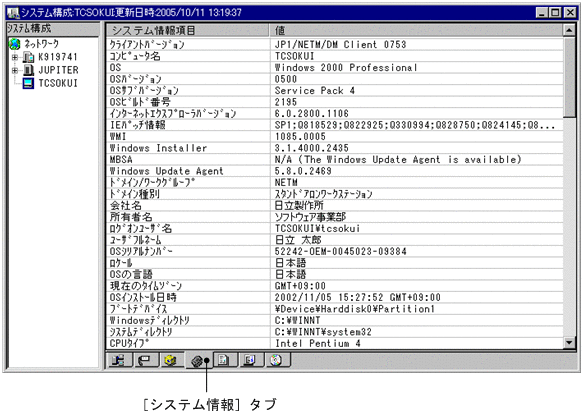Select value Windows 2000 Professional

[x=345, y=68]
